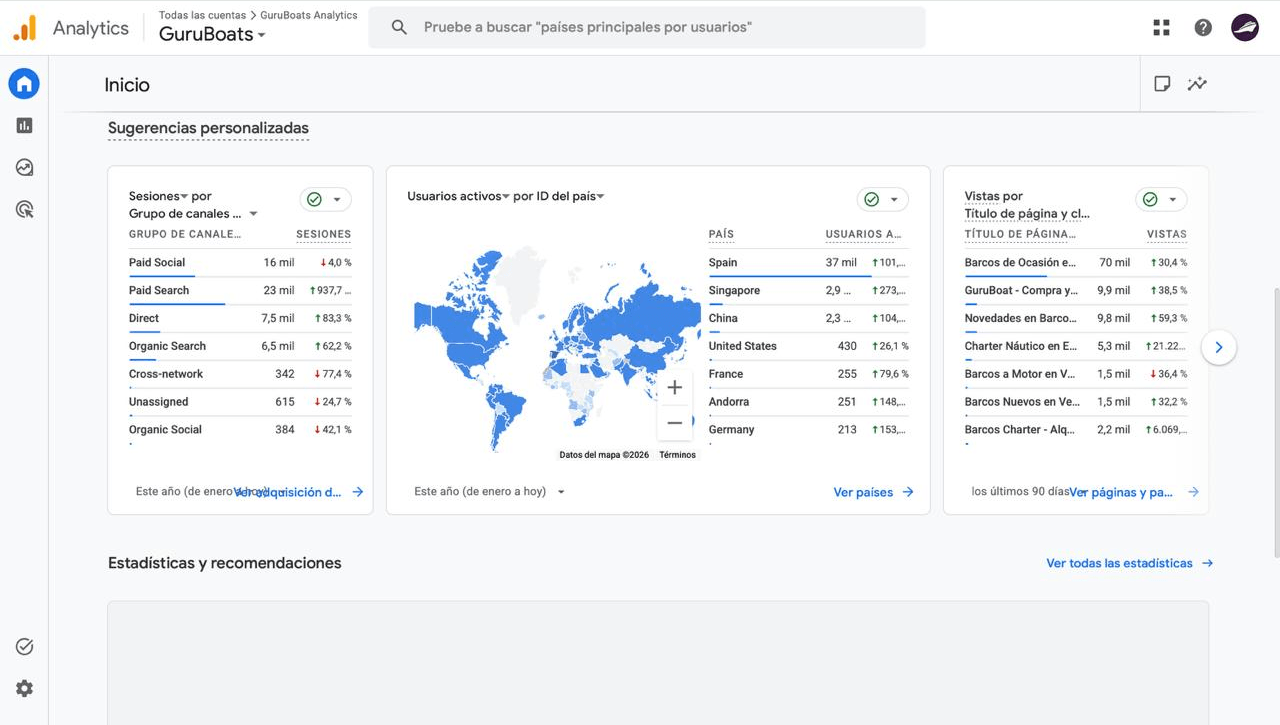Click the page vertical scrollbar
The height and width of the screenshot is (725, 1280).
(x=1276, y=422)
